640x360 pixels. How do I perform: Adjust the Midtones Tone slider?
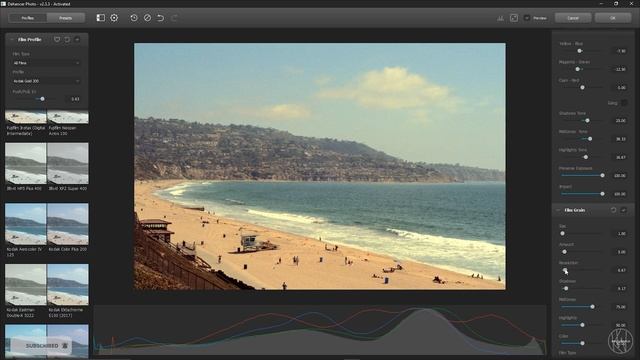[x=590, y=139]
